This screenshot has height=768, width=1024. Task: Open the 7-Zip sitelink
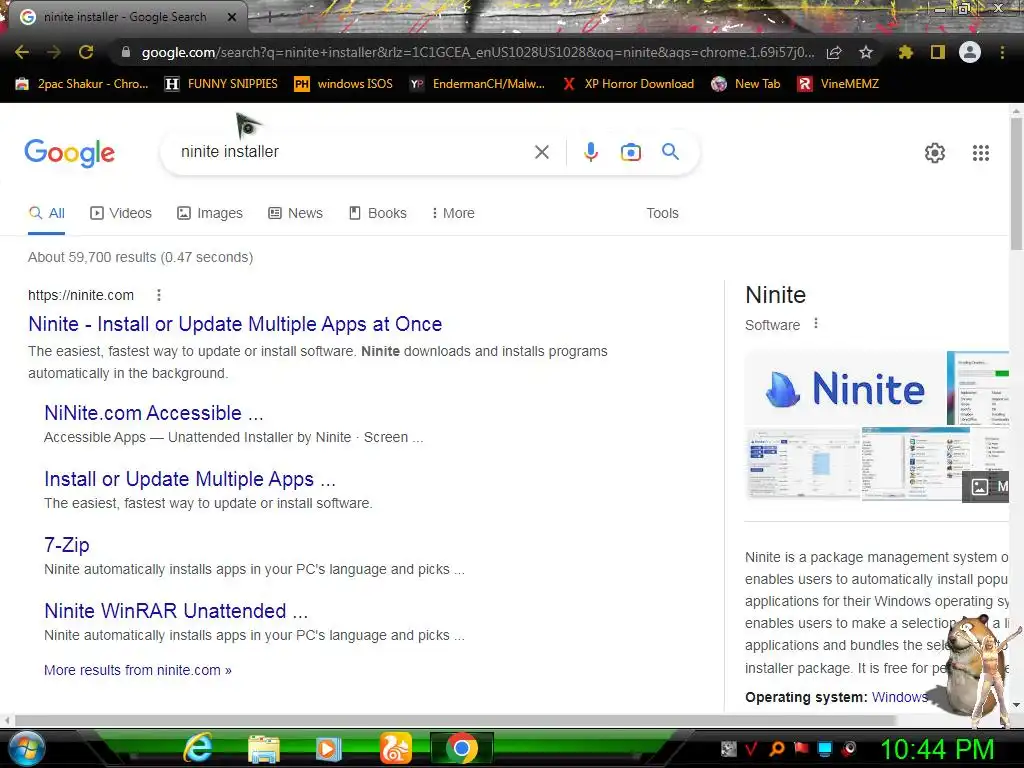coord(67,545)
